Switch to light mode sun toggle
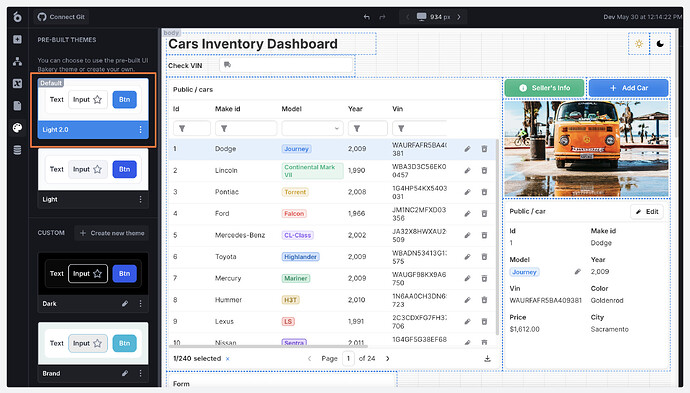Viewport: 690px width, 393px height. [x=639, y=44]
